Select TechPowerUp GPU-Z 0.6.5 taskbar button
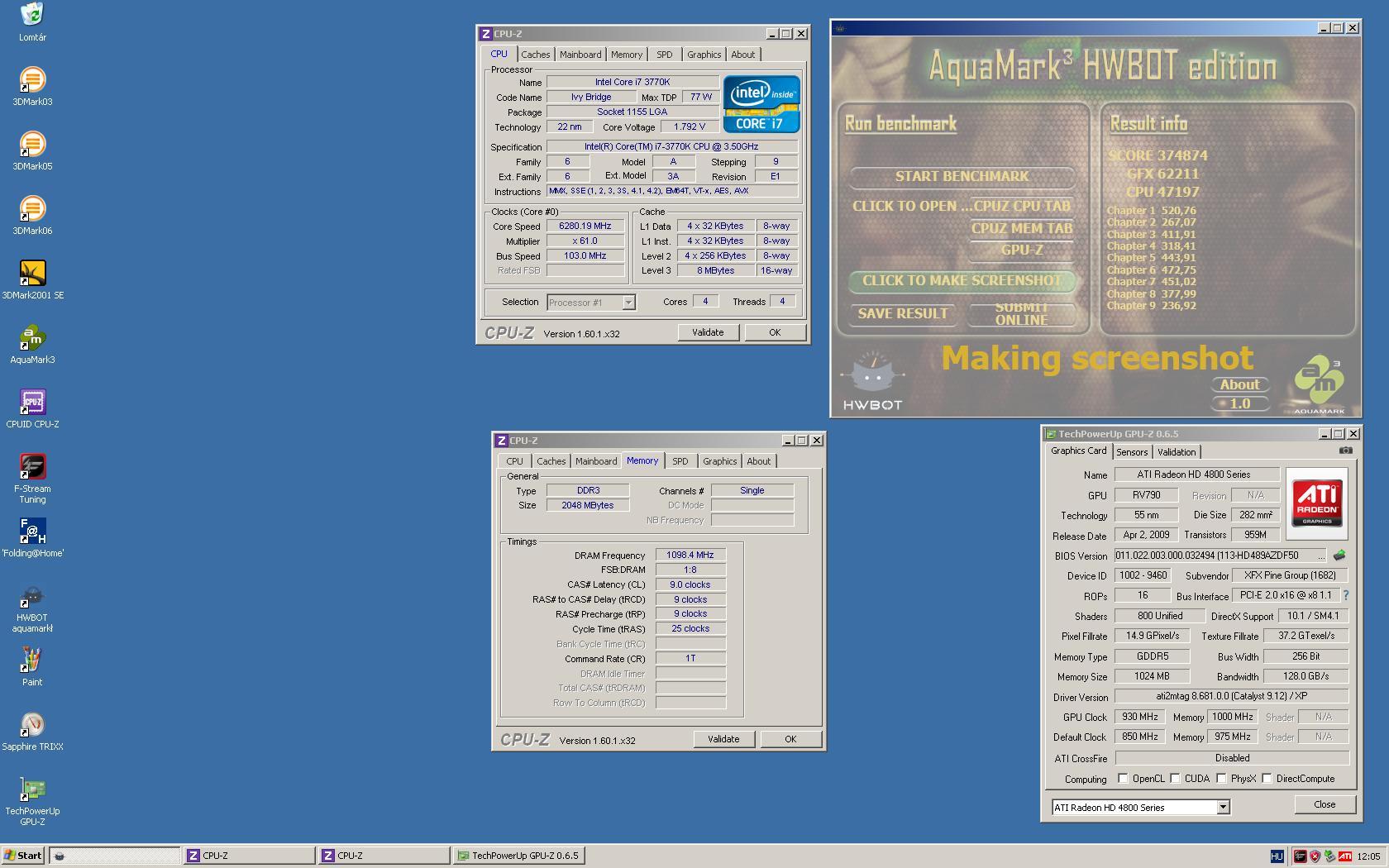The width and height of the screenshot is (1389, 868). [519, 856]
